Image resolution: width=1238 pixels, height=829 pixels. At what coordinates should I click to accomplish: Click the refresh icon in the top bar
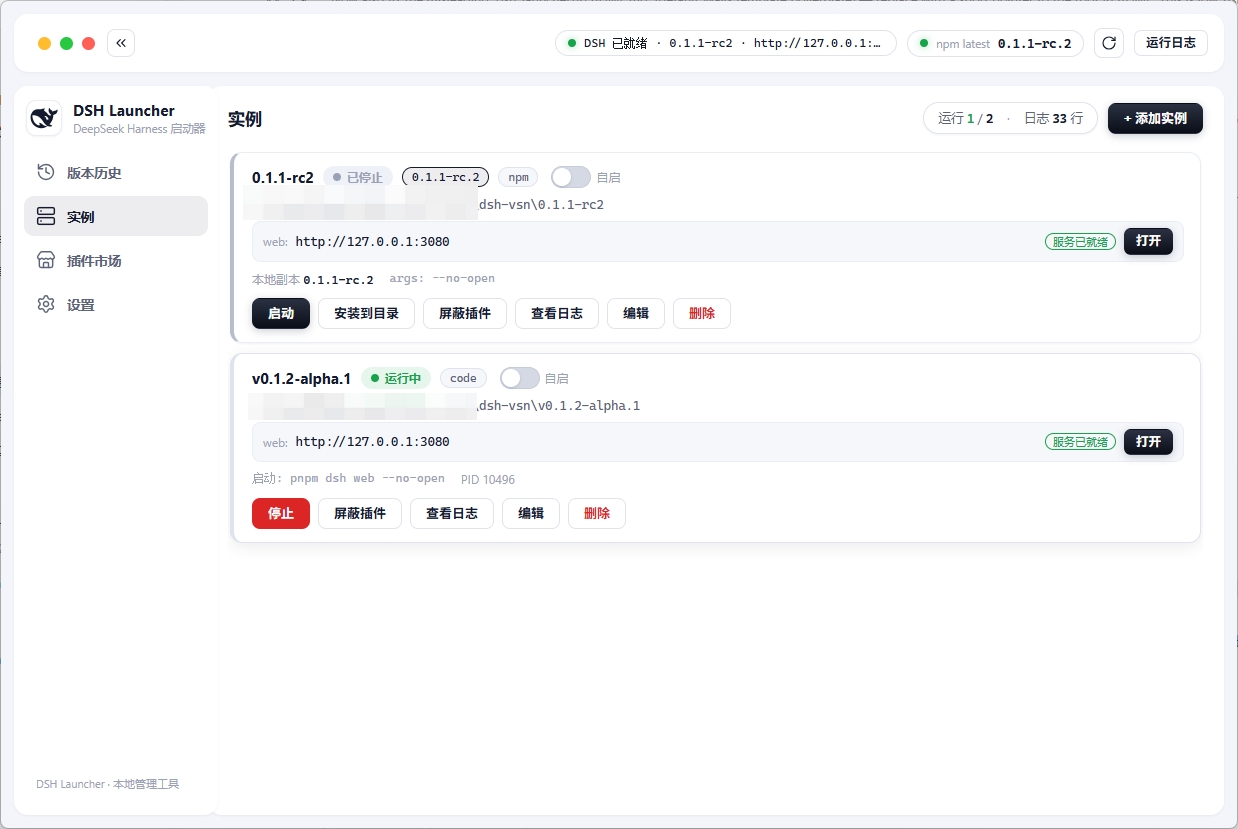[x=1108, y=43]
